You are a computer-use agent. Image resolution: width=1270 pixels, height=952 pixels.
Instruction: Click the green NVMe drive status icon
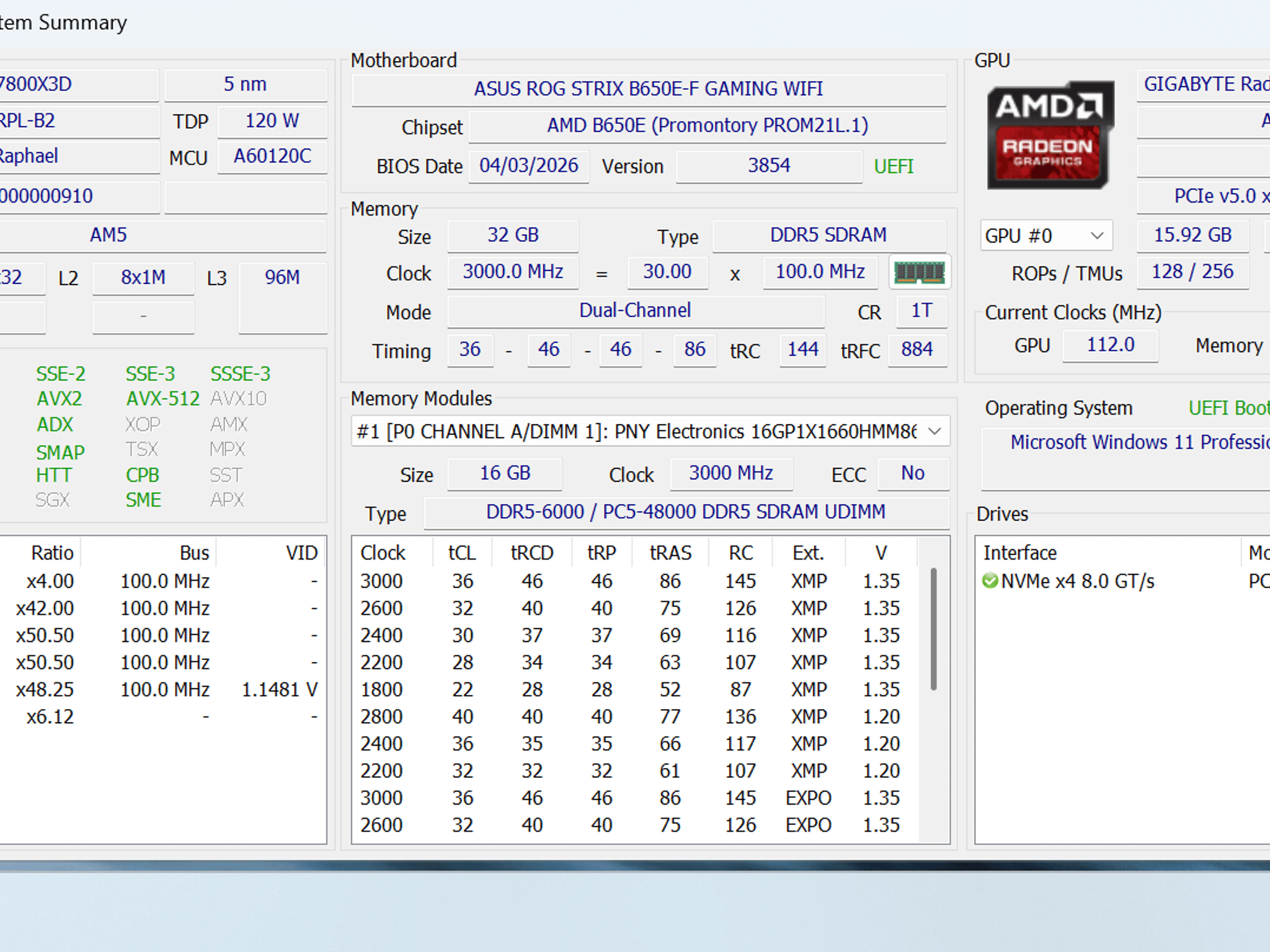click(990, 581)
